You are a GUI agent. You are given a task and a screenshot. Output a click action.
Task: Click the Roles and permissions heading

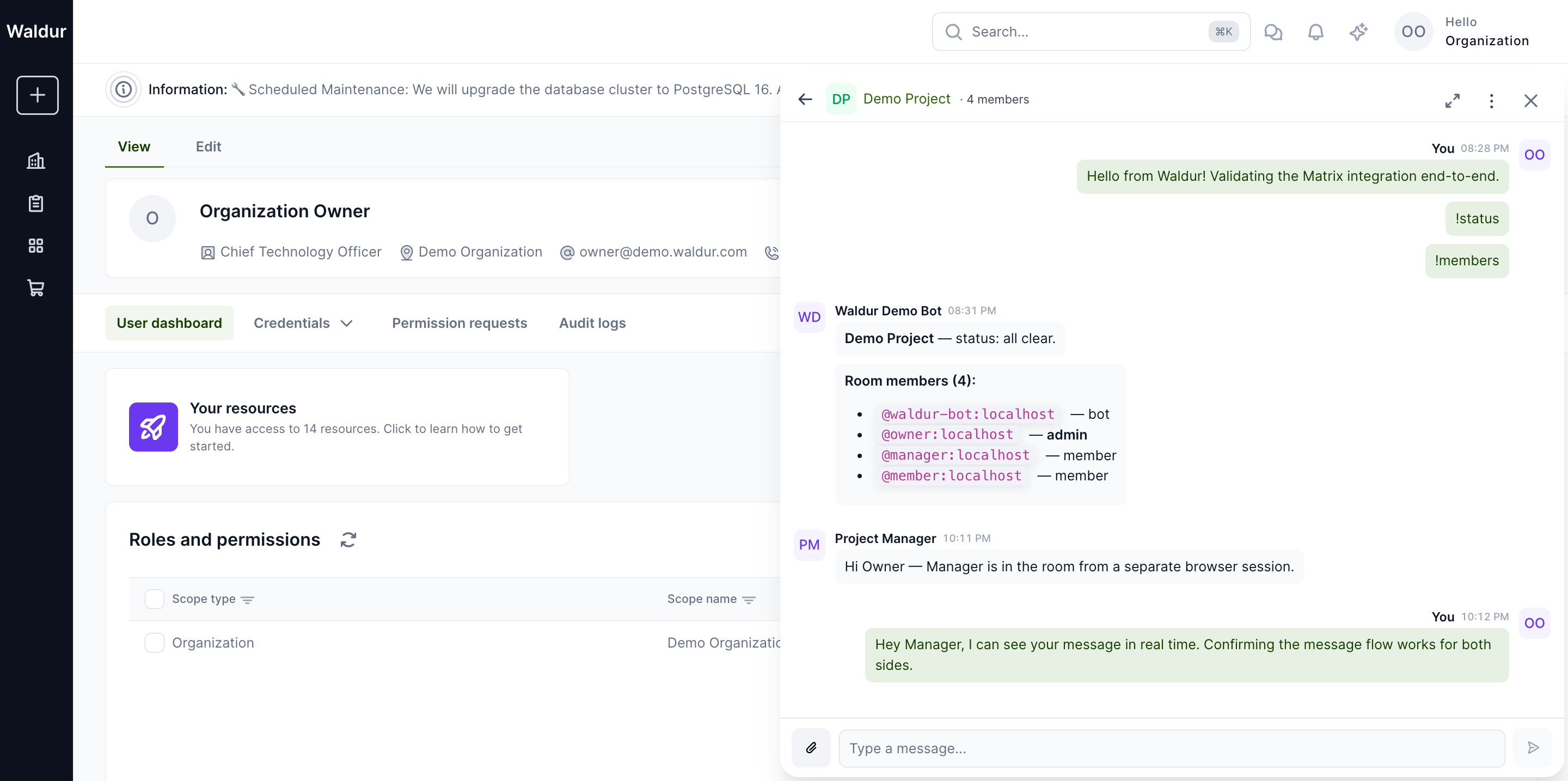[x=224, y=539]
